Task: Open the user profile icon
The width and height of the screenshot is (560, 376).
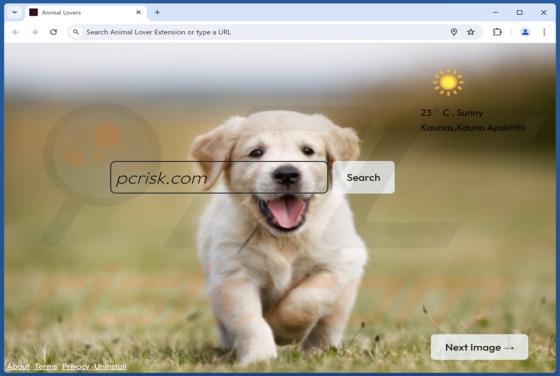Action: point(525,32)
